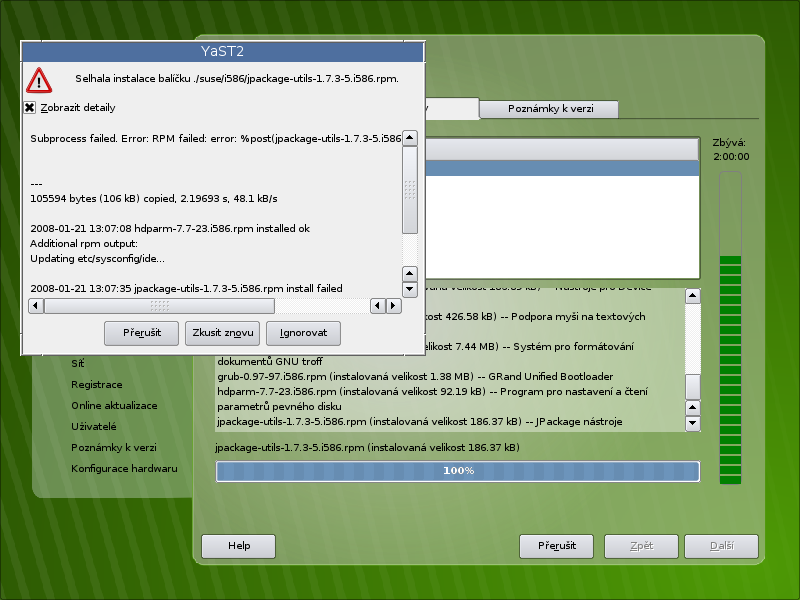Click the red warning triangle icon
This screenshot has width=800, height=600.
point(39,80)
